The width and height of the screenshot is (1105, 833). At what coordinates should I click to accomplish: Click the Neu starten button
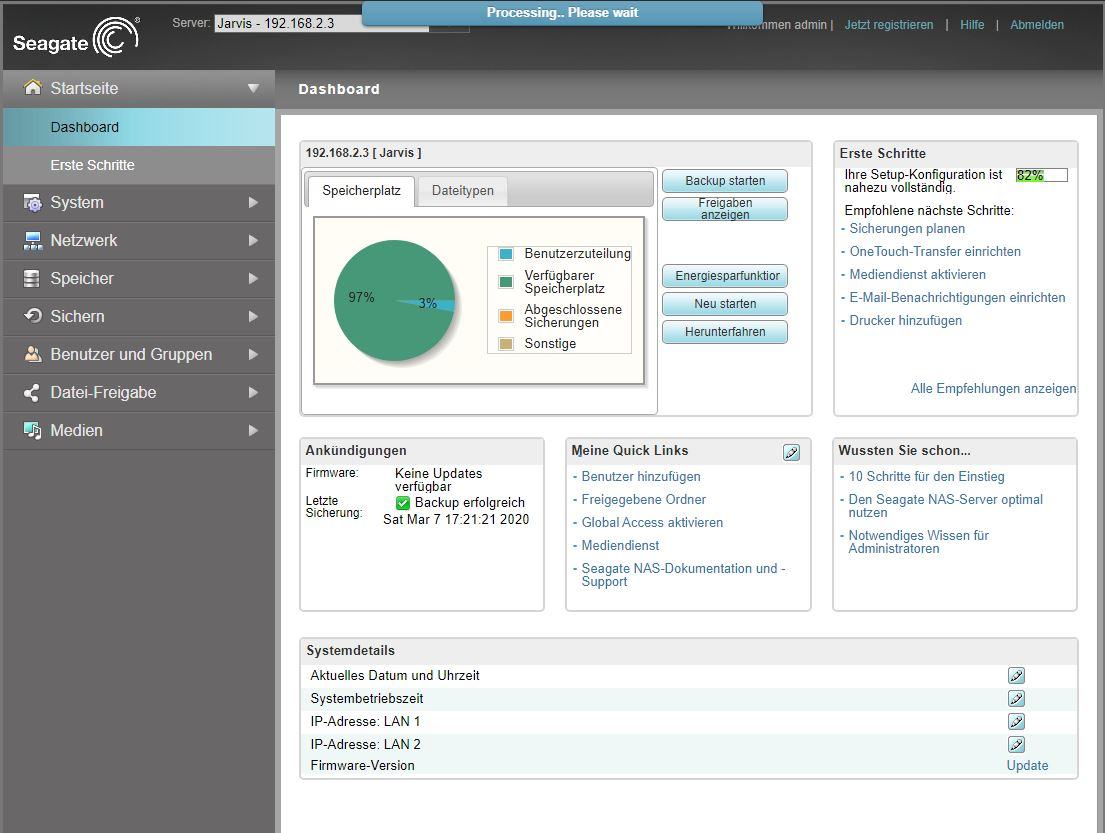point(724,304)
